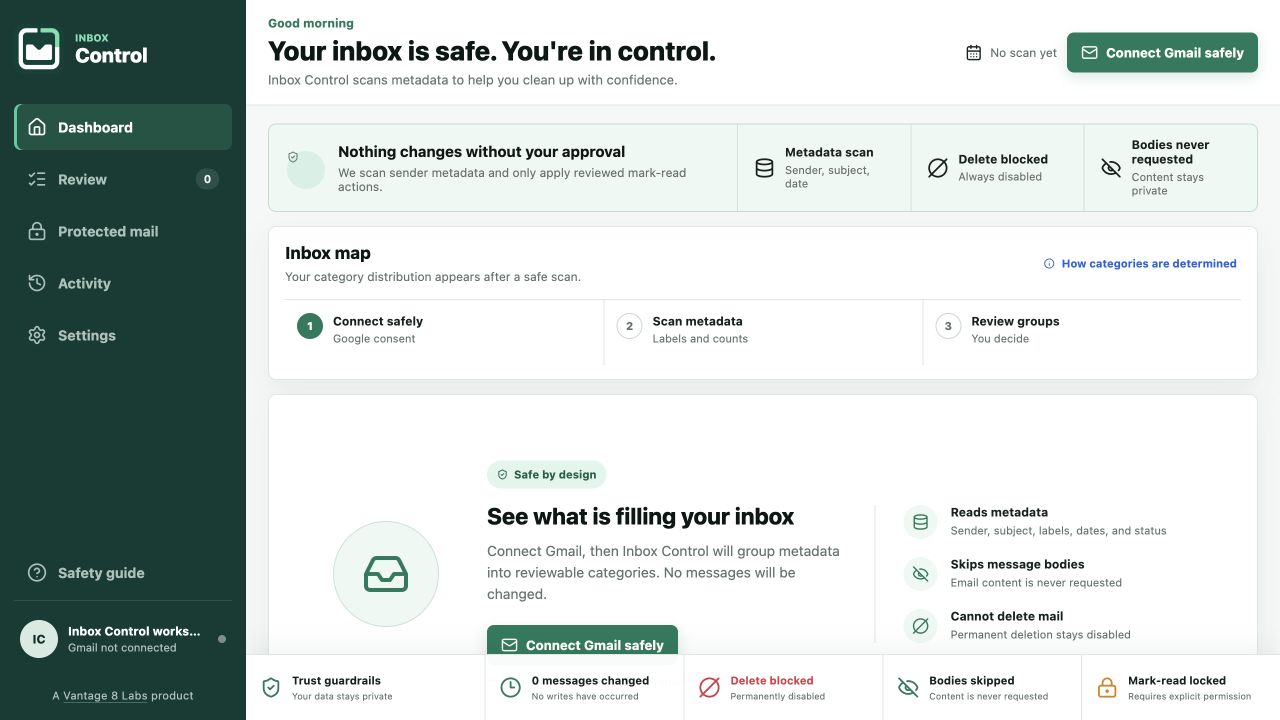Click the Inbox map heading
This screenshot has width=1280, height=720.
[328, 253]
